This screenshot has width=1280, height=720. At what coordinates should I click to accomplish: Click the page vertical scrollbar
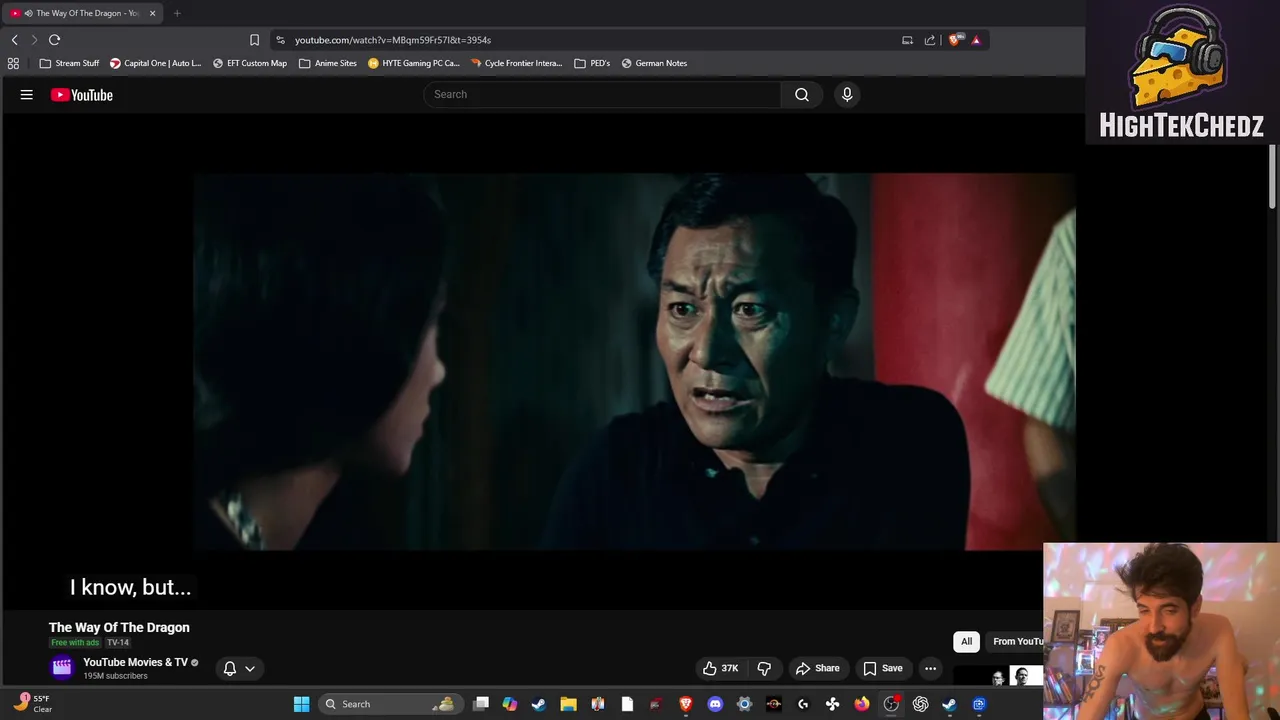[x=1272, y=177]
